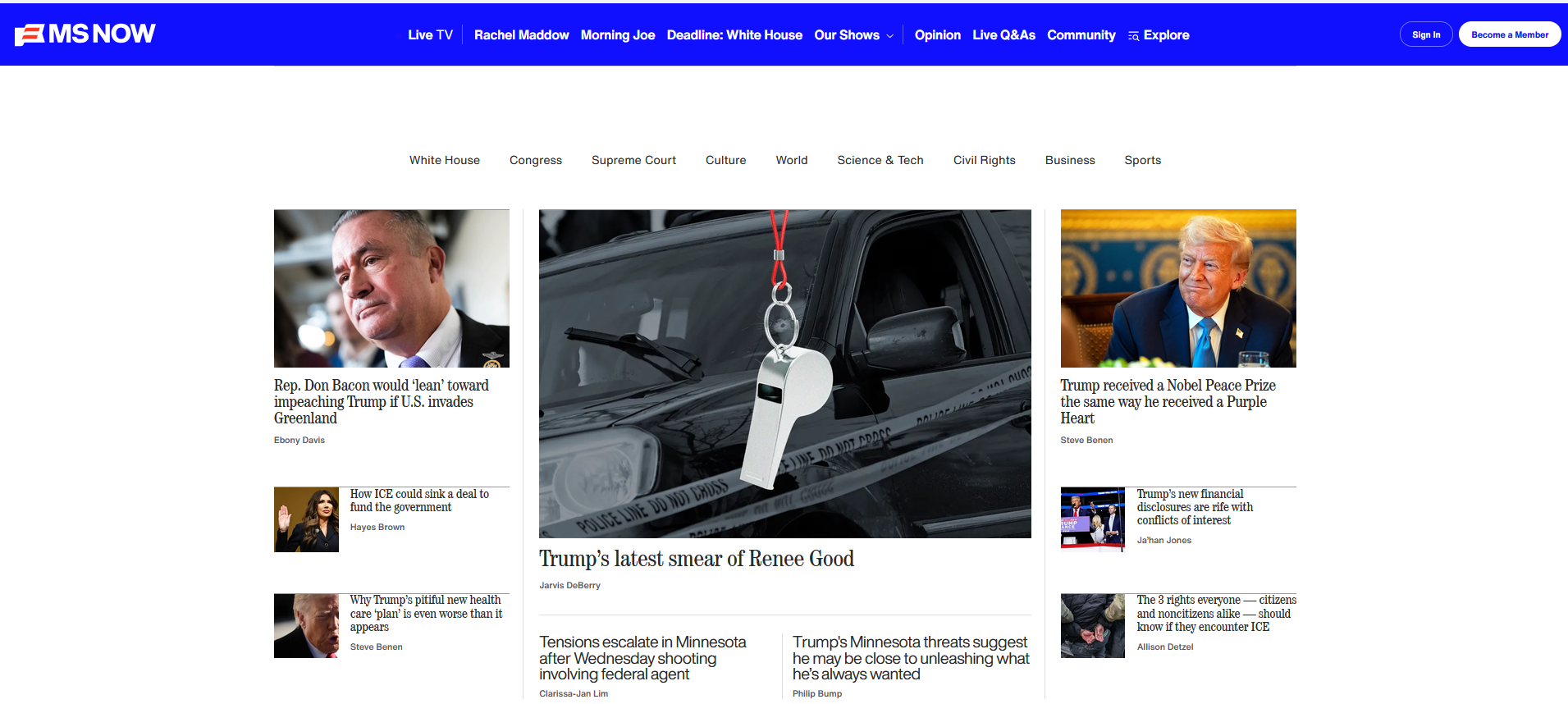Open the Trump health care plan thumbnail
The height and width of the screenshot is (704, 1568).
pyautogui.click(x=306, y=626)
